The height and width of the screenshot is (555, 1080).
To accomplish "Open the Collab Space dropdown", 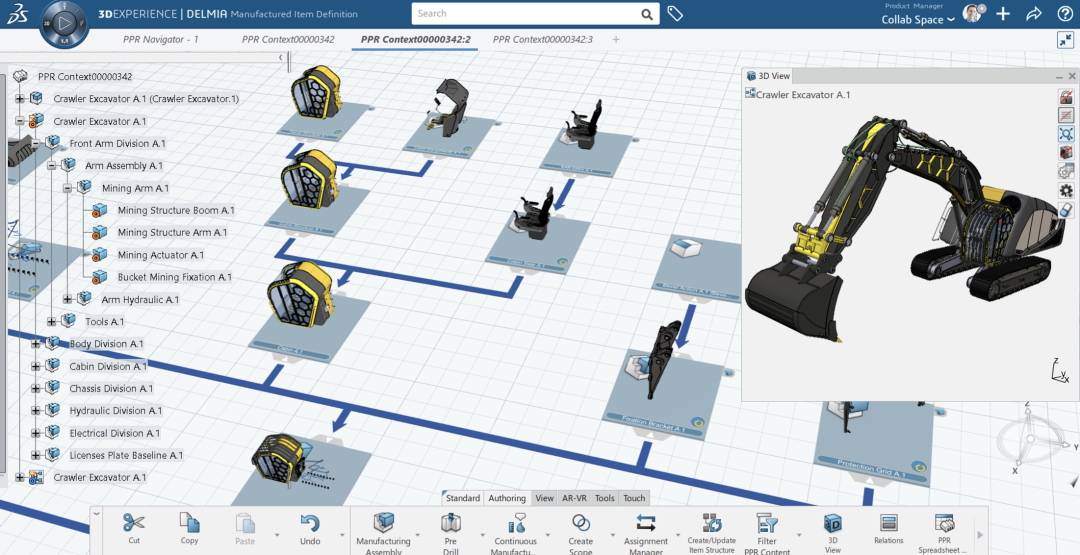I will pos(917,19).
